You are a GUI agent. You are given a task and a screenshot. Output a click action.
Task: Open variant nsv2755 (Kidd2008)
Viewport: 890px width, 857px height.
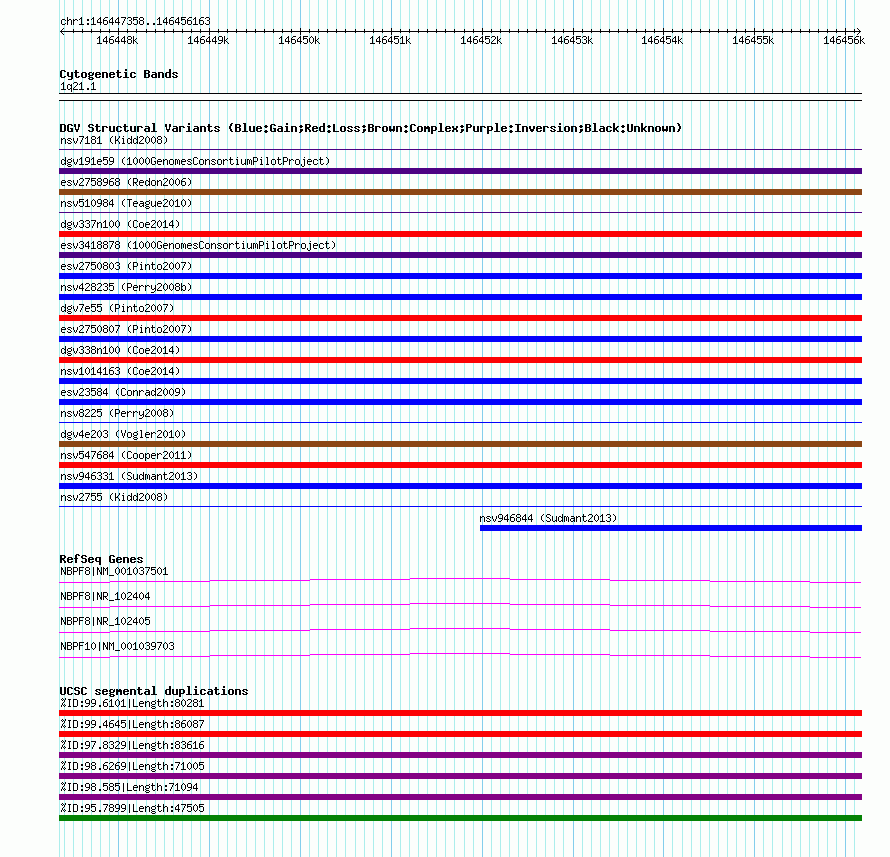[x=114, y=497]
